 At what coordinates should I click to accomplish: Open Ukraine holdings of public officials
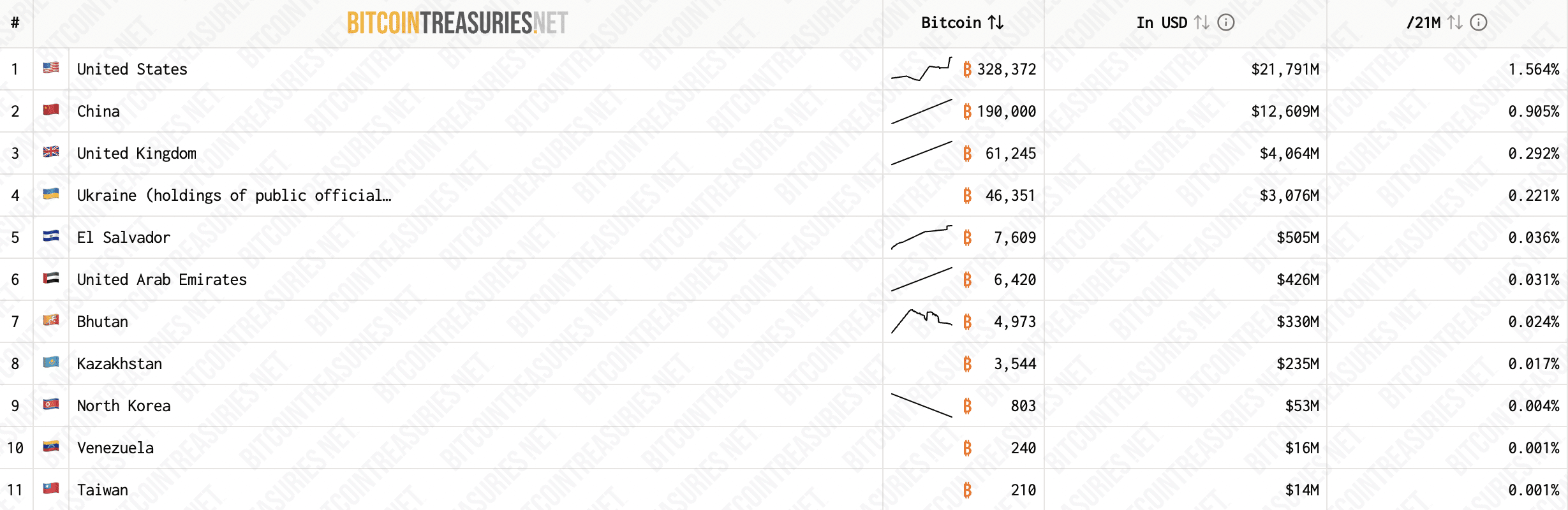[x=234, y=195]
